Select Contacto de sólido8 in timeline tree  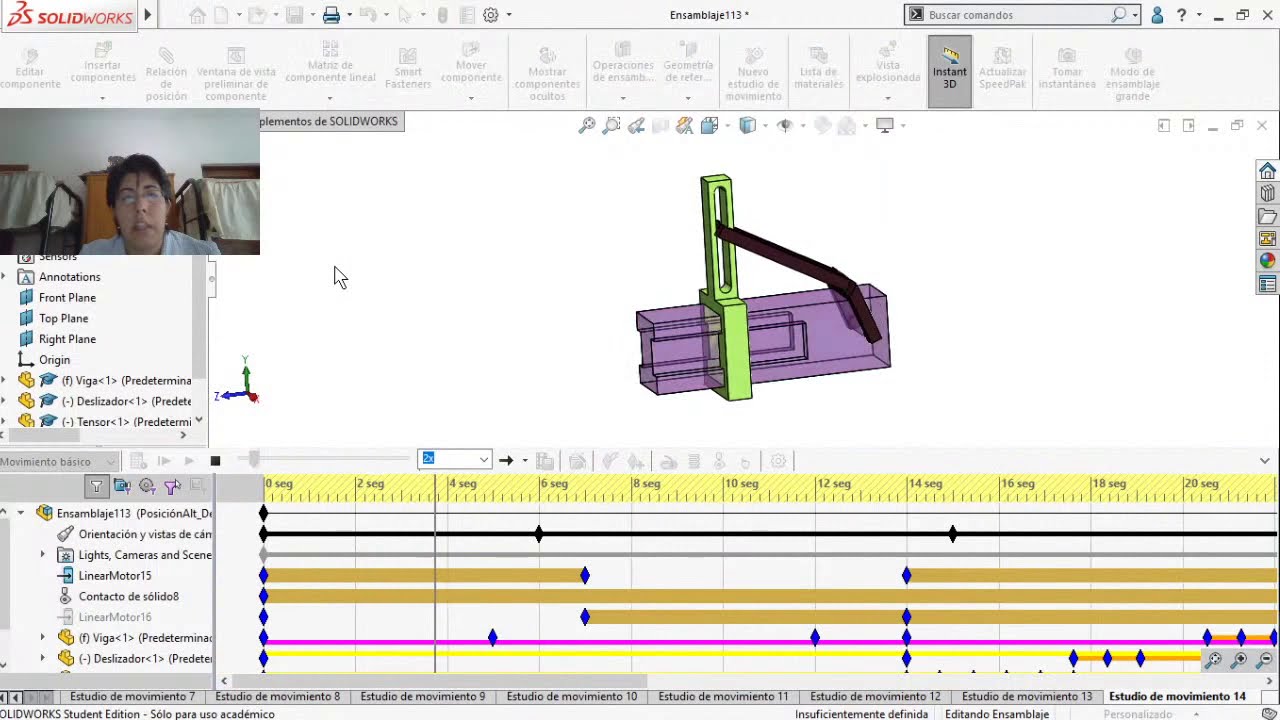[128, 596]
